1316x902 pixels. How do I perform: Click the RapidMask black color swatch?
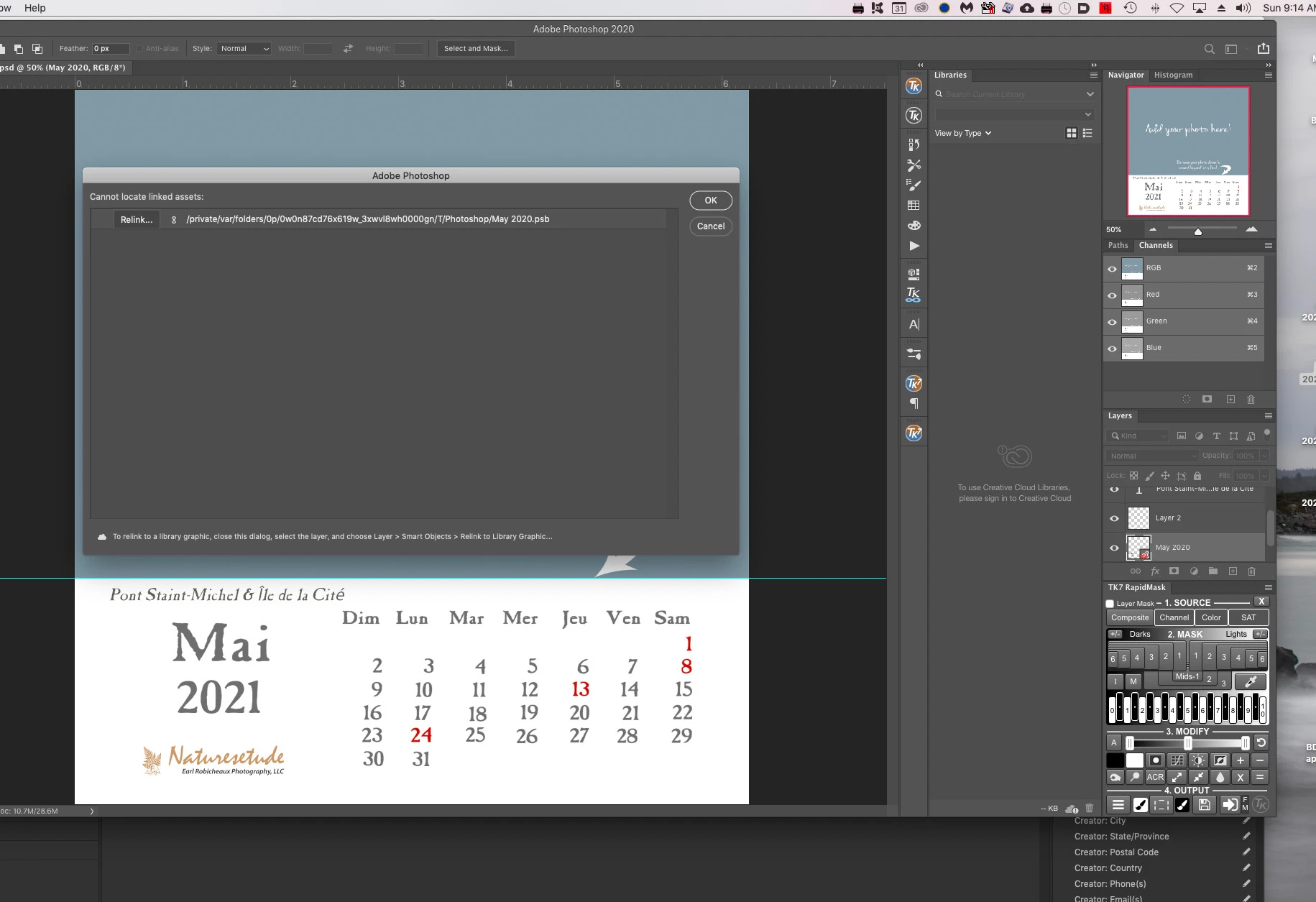pyautogui.click(x=1115, y=760)
